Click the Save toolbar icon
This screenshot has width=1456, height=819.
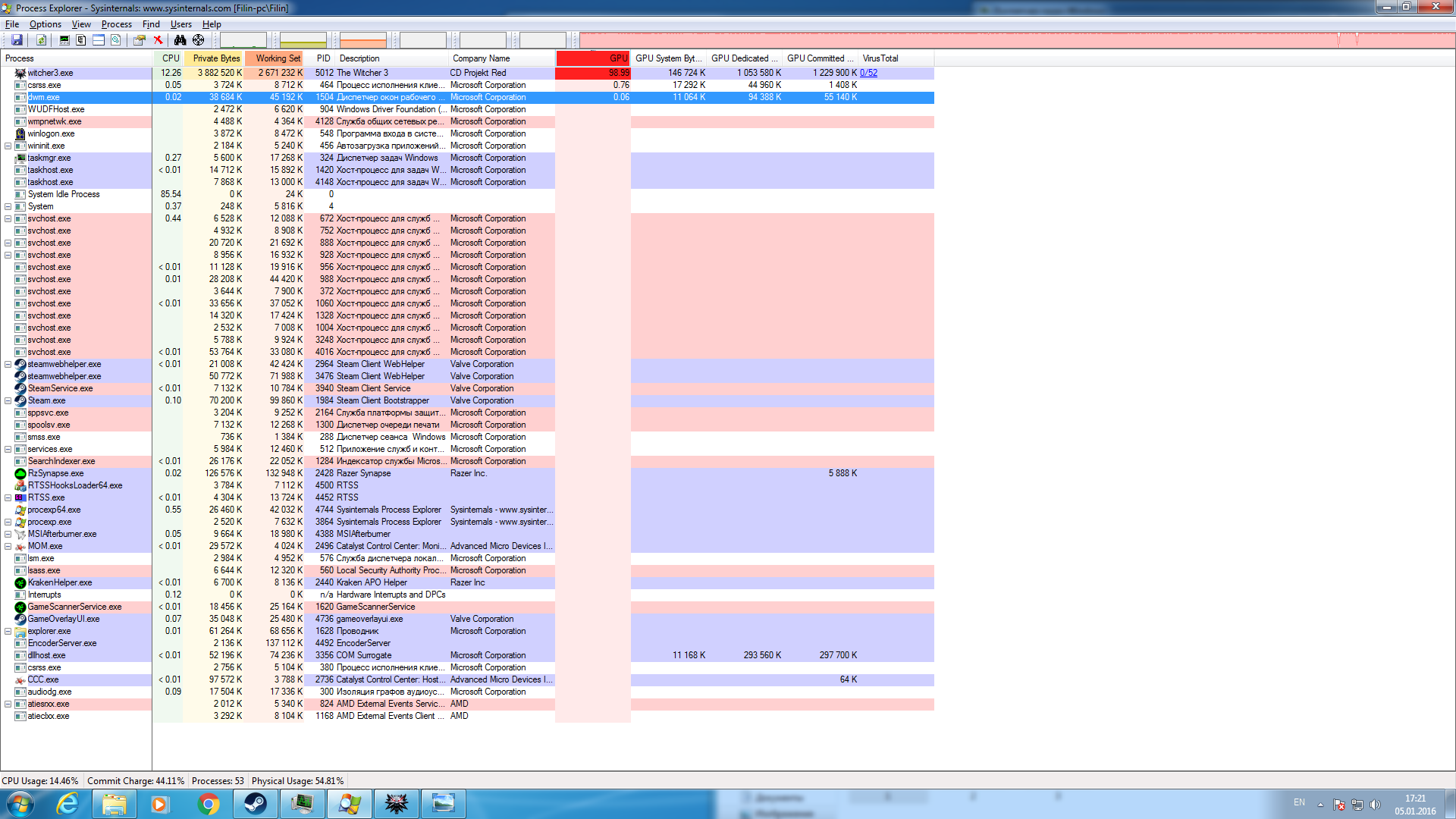pos(17,40)
